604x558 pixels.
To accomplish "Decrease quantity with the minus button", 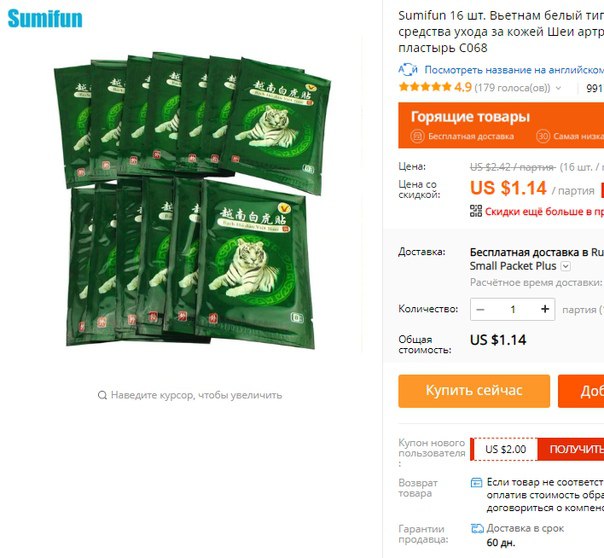I will (x=480, y=309).
